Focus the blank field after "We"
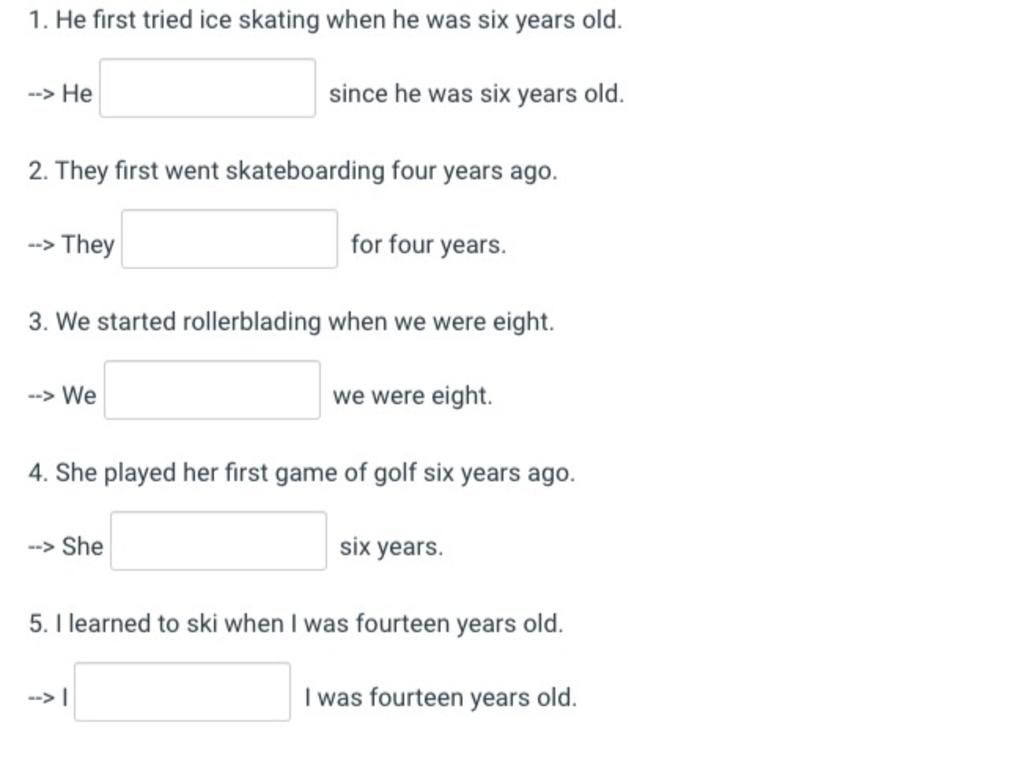Screen dimensions: 1024x780 click(x=212, y=390)
